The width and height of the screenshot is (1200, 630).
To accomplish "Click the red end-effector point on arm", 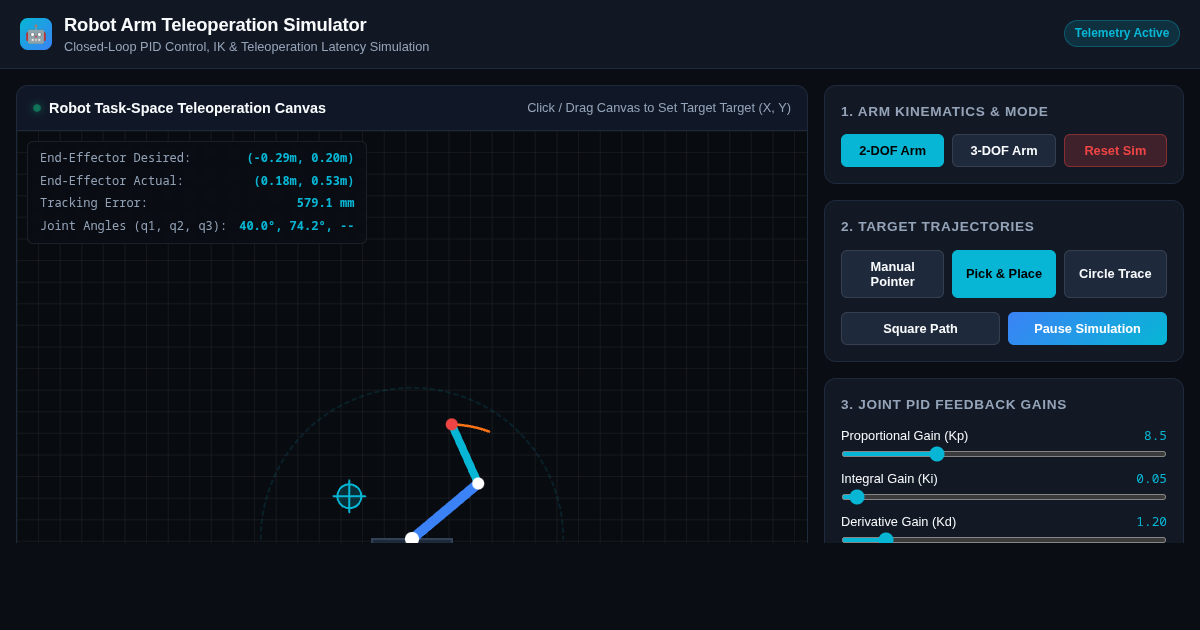I will (452, 424).
